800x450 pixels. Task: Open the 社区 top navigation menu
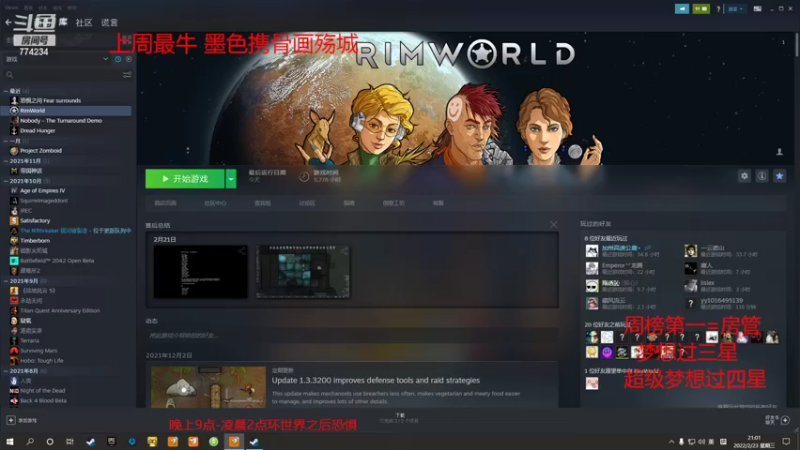84,22
